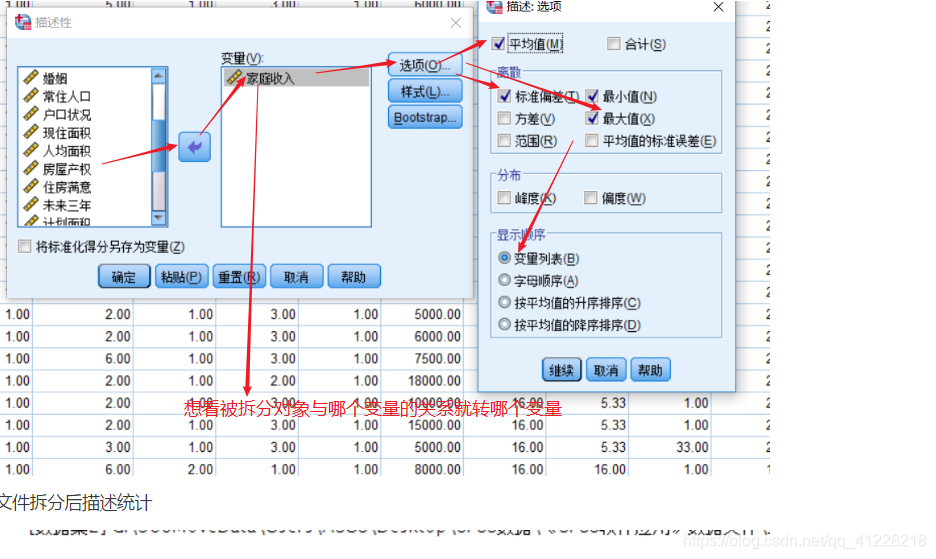
Task: Click 继续 button in options dialog
Action: click(561, 370)
